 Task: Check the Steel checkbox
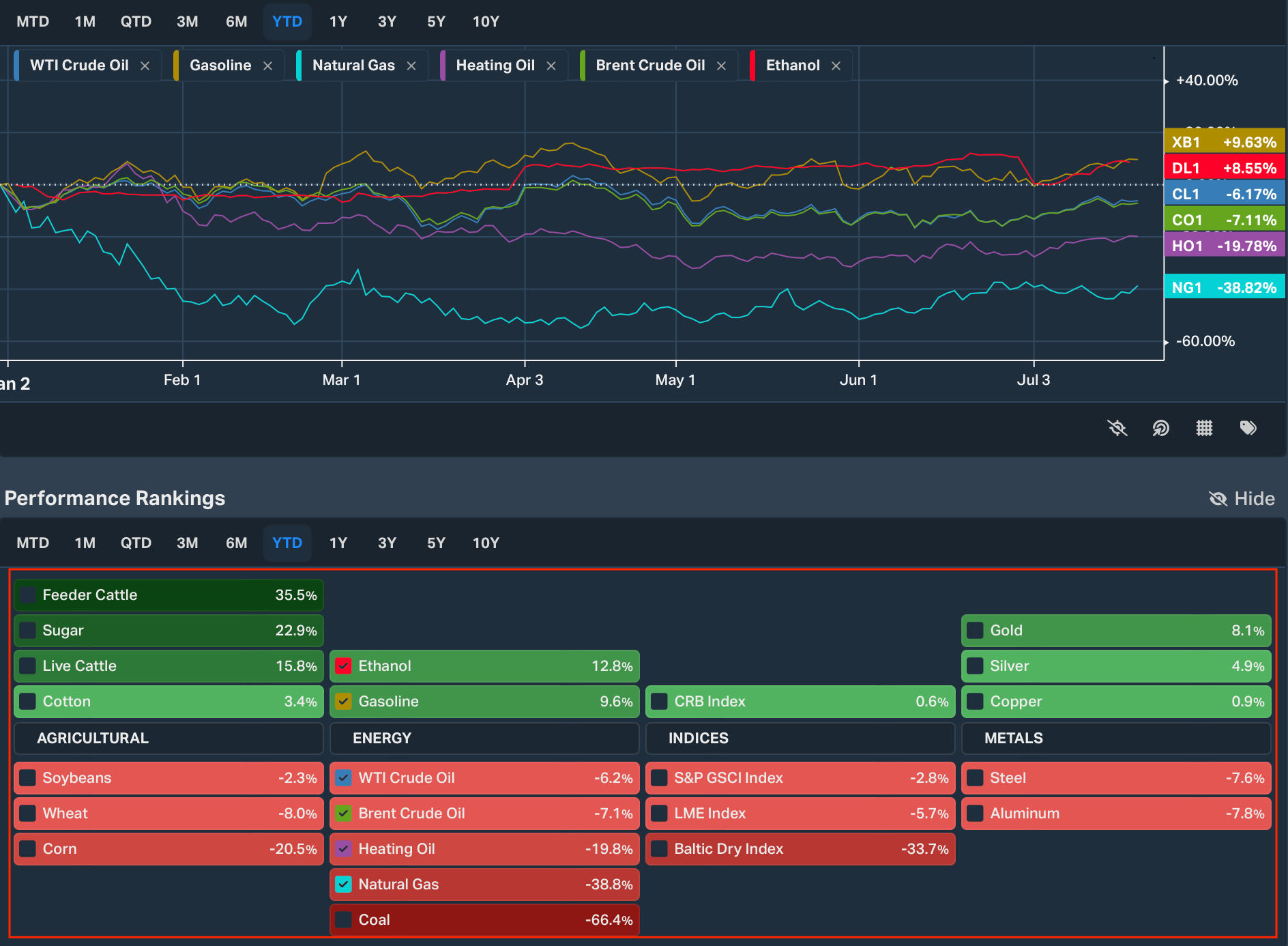click(x=975, y=778)
